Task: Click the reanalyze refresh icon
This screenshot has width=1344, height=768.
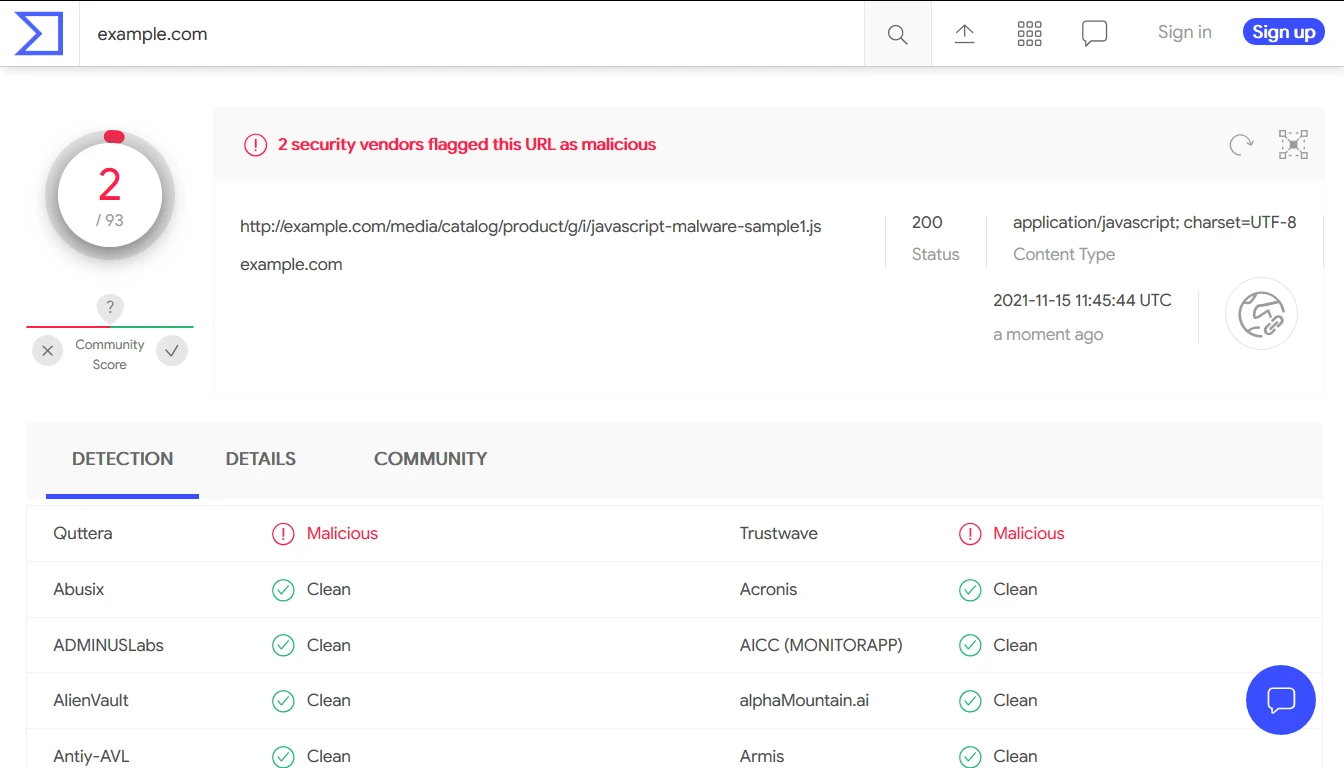Action: point(1241,145)
